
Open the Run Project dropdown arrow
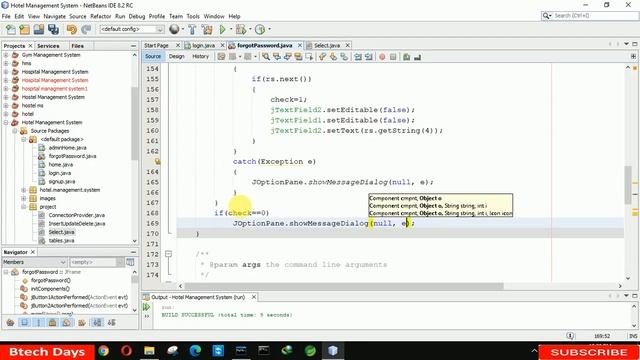tap(231, 29)
